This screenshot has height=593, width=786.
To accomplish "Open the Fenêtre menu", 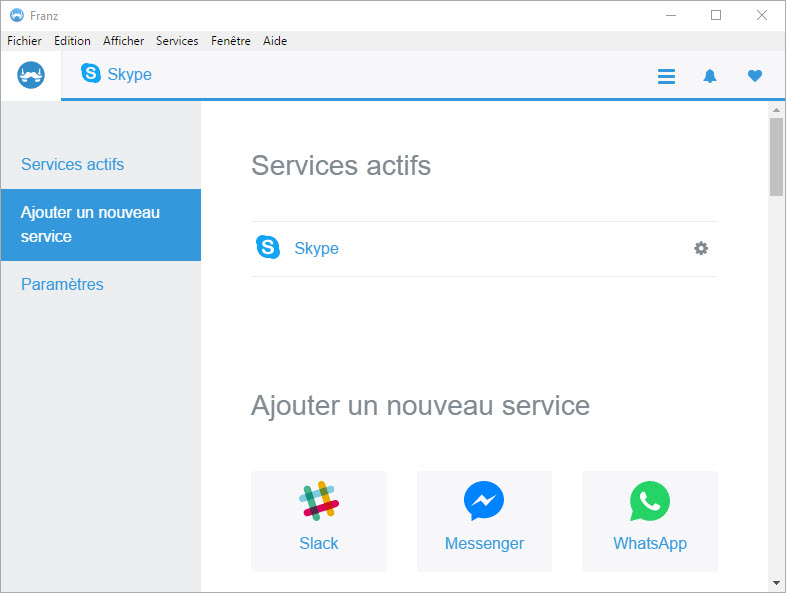I will click(231, 41).
